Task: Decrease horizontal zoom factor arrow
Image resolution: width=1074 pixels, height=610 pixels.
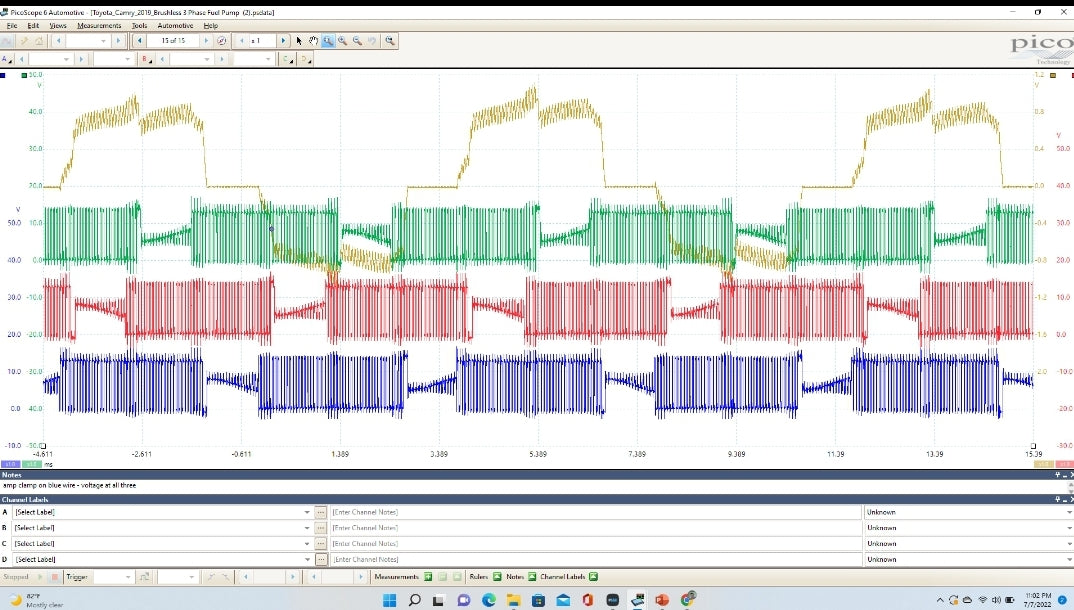Action: point(242,41)
